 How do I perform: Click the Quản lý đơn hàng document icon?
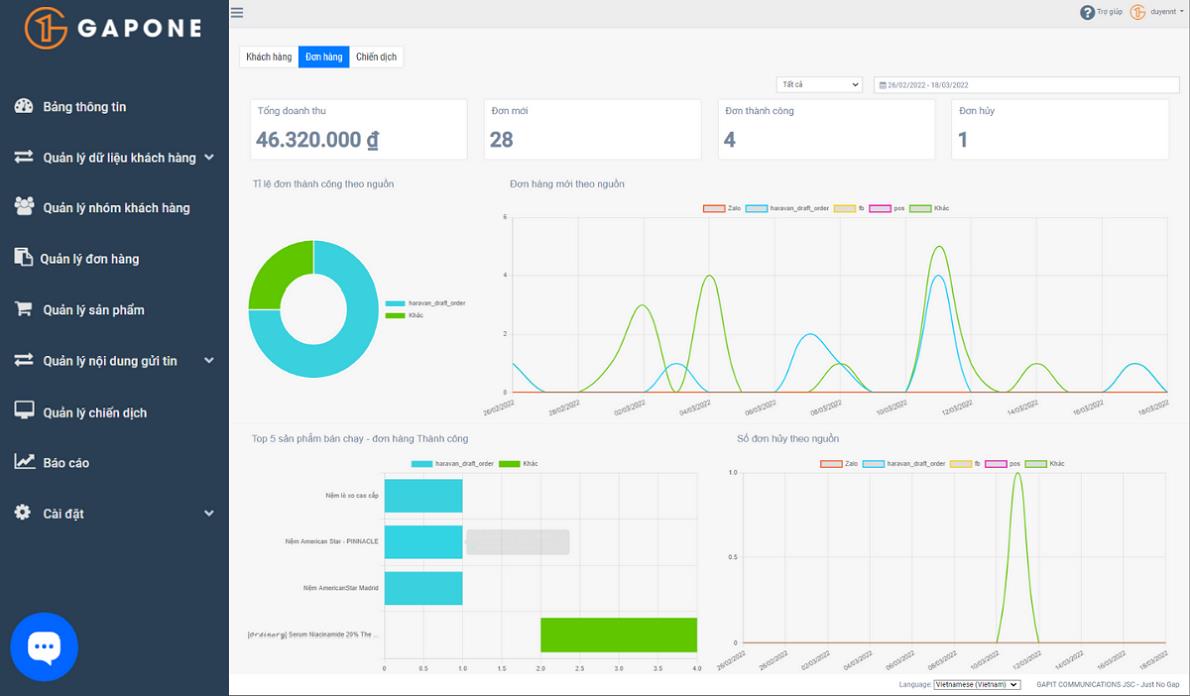23,258
